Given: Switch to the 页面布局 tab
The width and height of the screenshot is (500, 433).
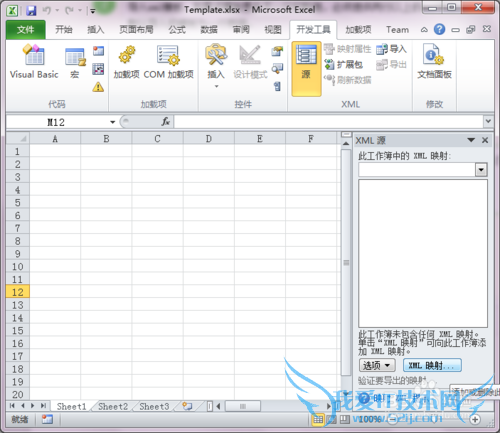Looking at the screenshot, I should (x=136, y=30).
